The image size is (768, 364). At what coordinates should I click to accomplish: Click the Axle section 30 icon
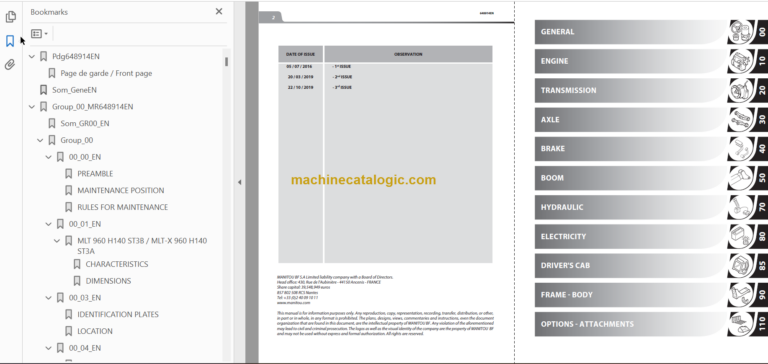click(741, 120)
